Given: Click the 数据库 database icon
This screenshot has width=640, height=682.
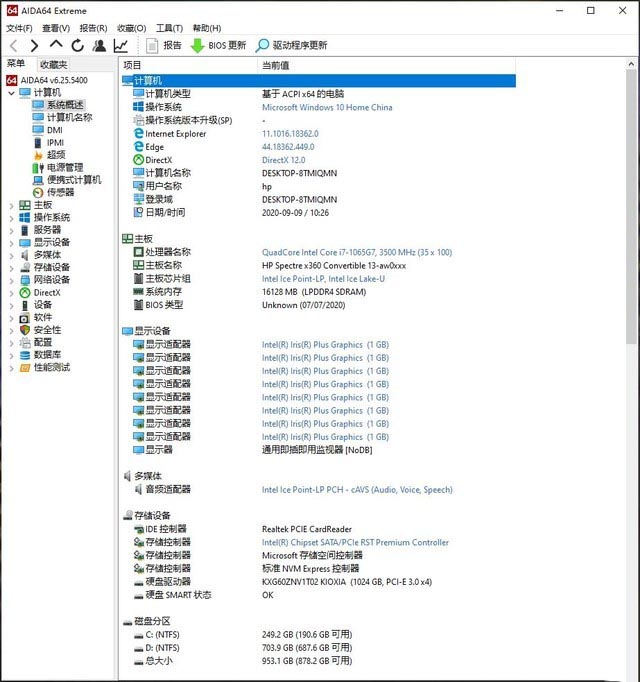Looking at the screenshot, I should pos(25,355).
